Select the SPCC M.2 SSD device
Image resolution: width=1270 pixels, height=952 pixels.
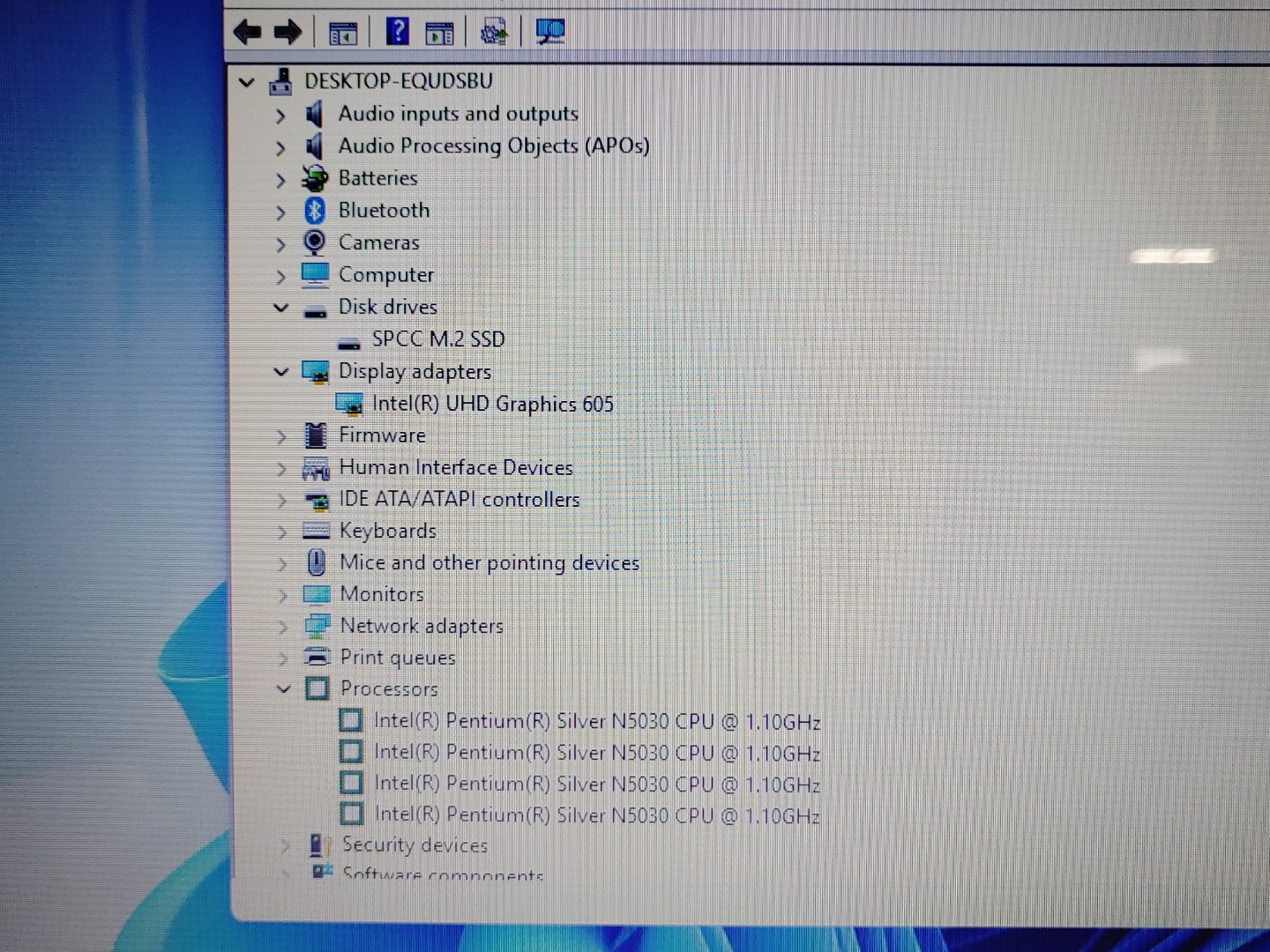tap(437, 339)
